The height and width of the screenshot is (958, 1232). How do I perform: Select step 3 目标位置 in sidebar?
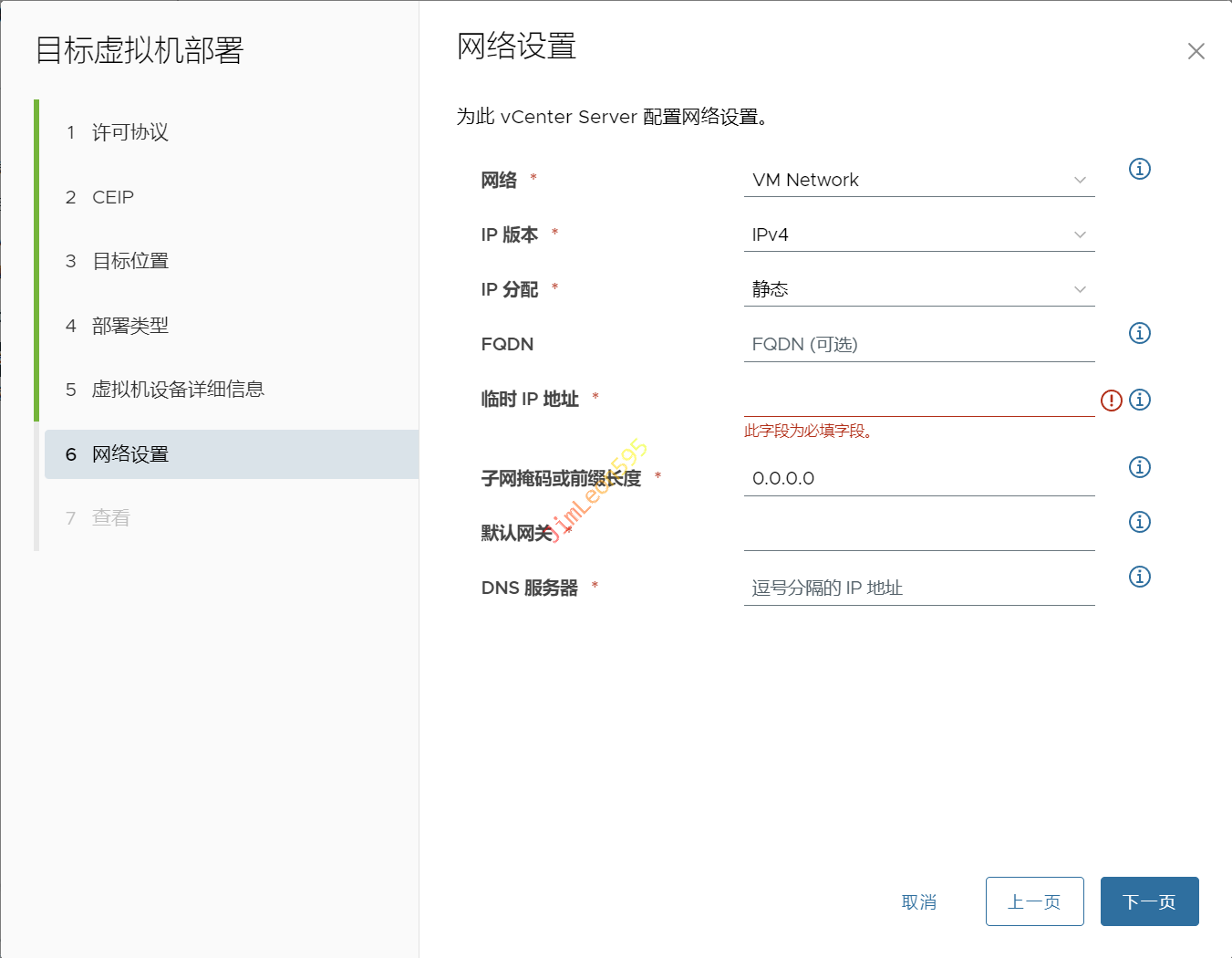tap(129, 261)
